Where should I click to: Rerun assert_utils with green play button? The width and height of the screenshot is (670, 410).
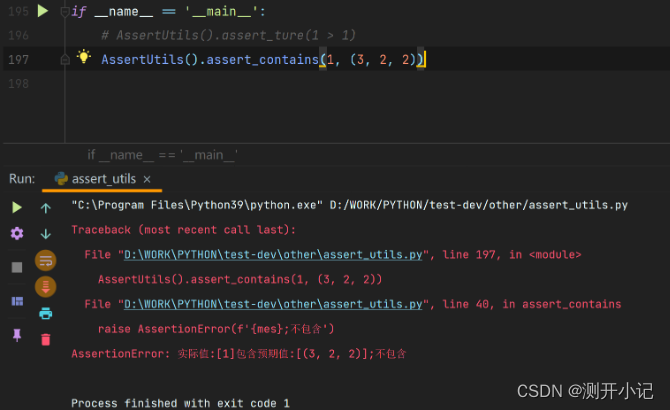coord(17,208)
